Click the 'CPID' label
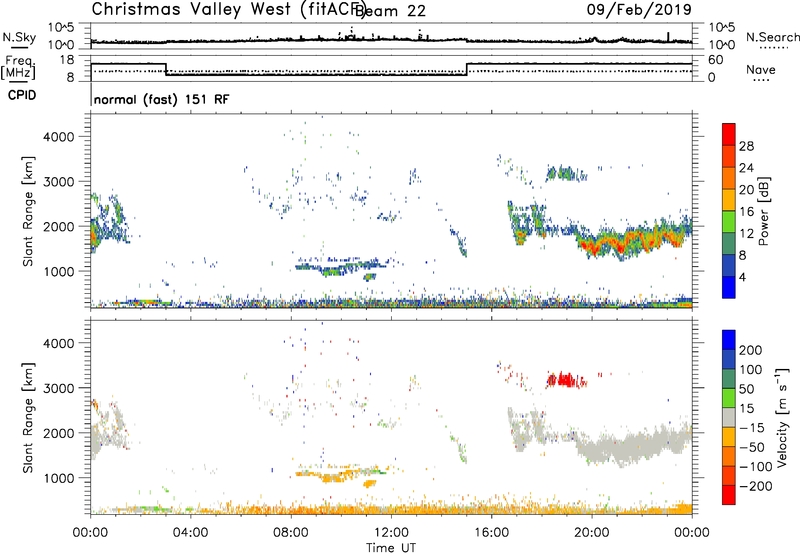The image size is (800, 554). (22, 95)
